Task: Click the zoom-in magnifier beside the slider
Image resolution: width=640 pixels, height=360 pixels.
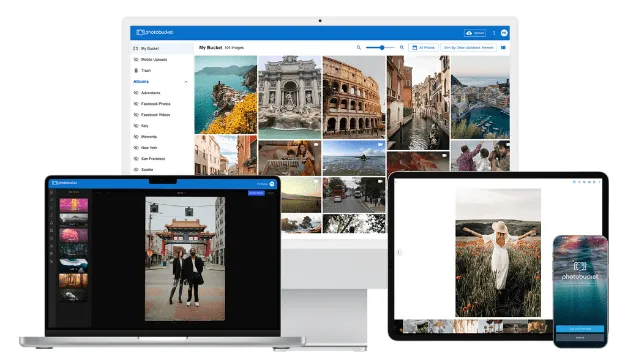Action: pos(402,48)
